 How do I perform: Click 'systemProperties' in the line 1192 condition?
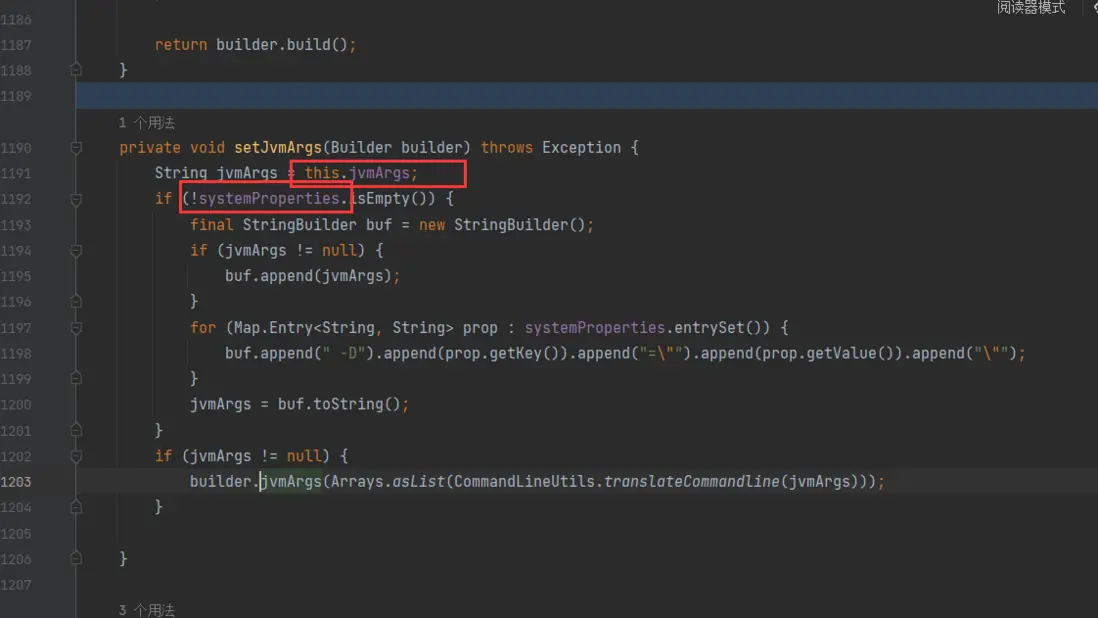(269, 199)
